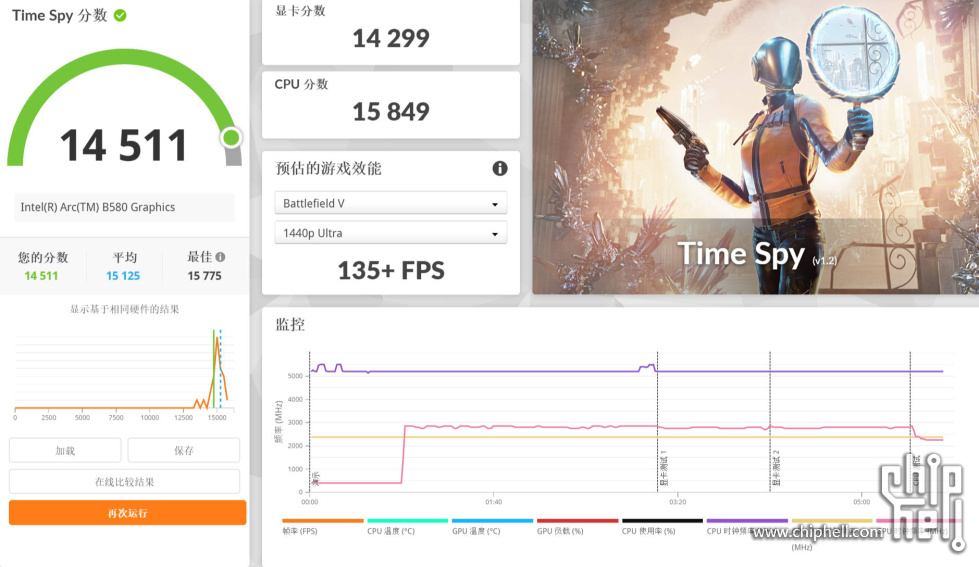This screenshot has width=979, height=567.
Task: Click the green score gauge knob
Action: 231,137
